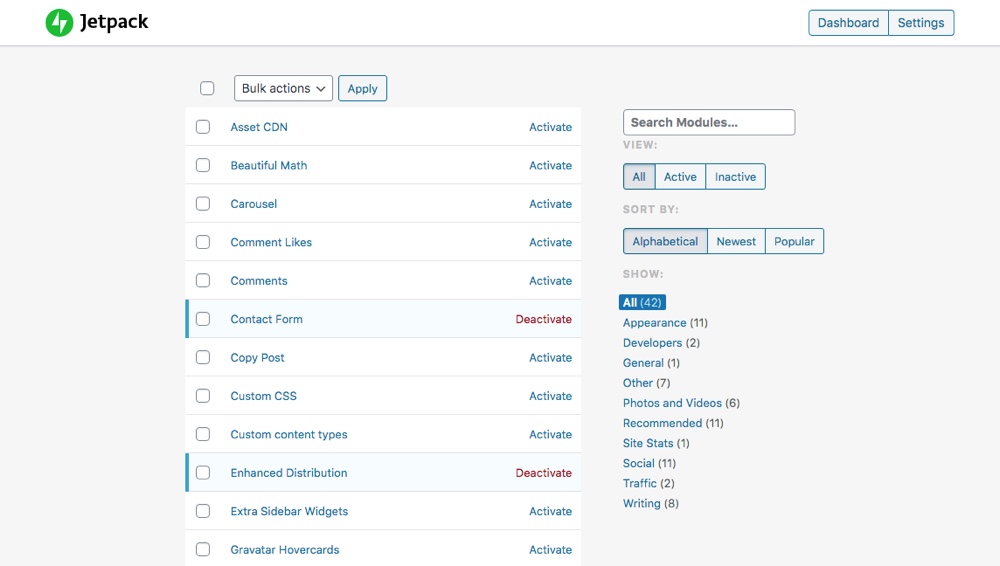Select the All view tab
1000x566 pixels.
pos(639,177)
